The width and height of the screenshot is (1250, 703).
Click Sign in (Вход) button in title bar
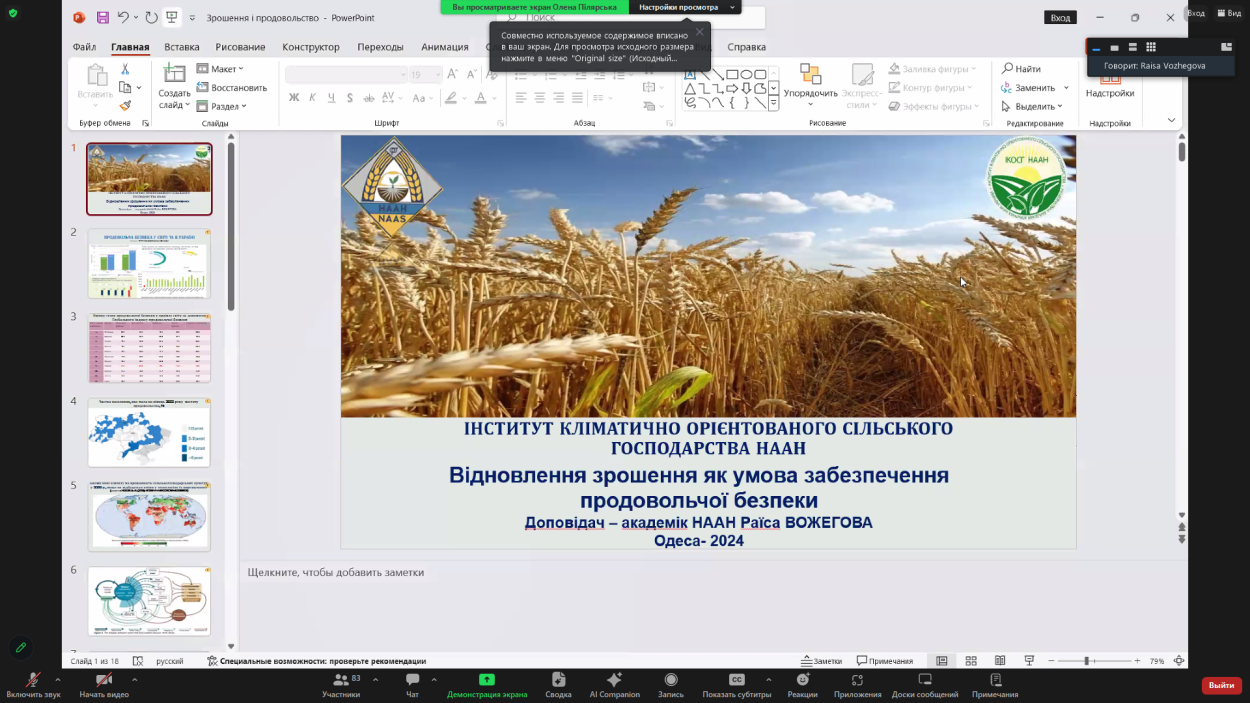1060,17
